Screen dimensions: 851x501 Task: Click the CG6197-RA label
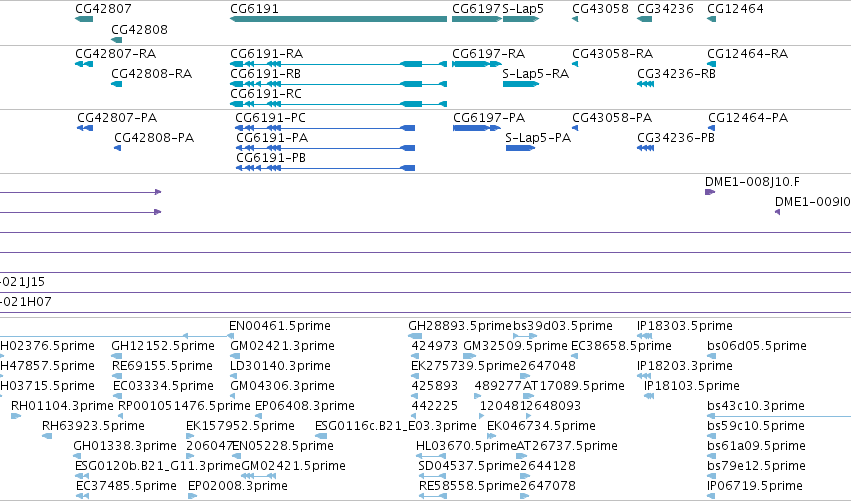[488, 54]
